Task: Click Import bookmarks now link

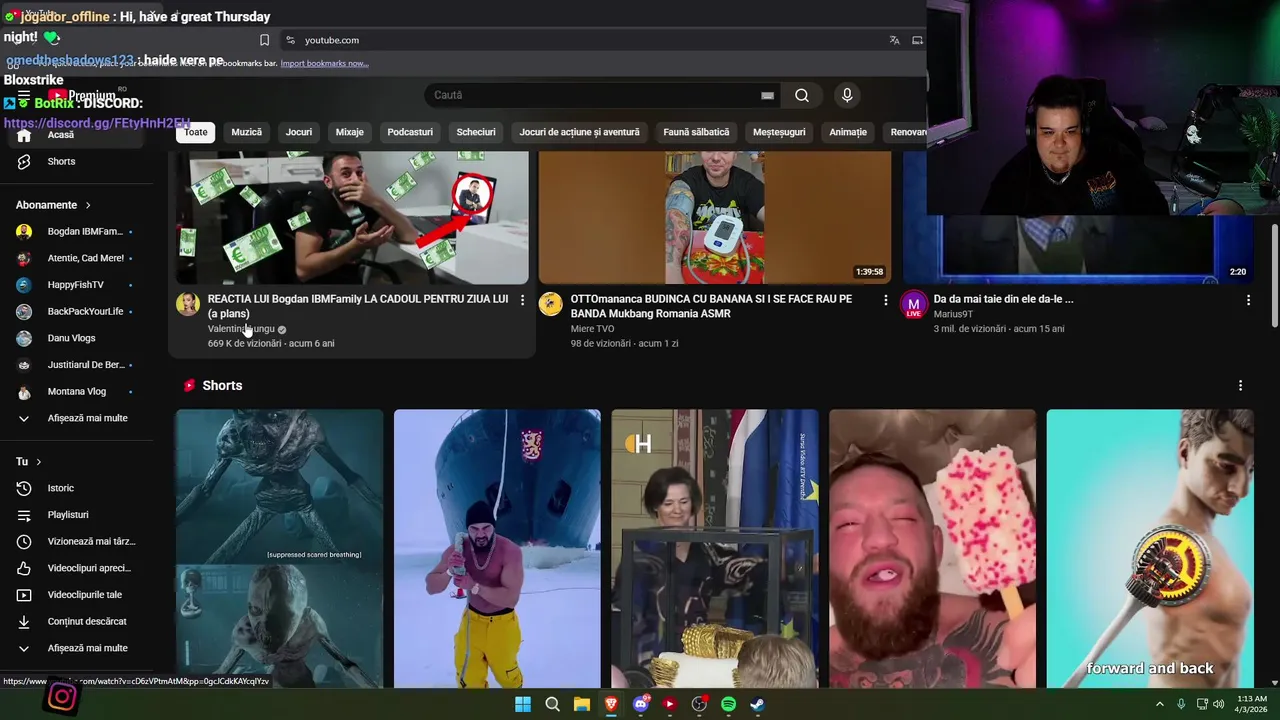Action: coord(324,63)
